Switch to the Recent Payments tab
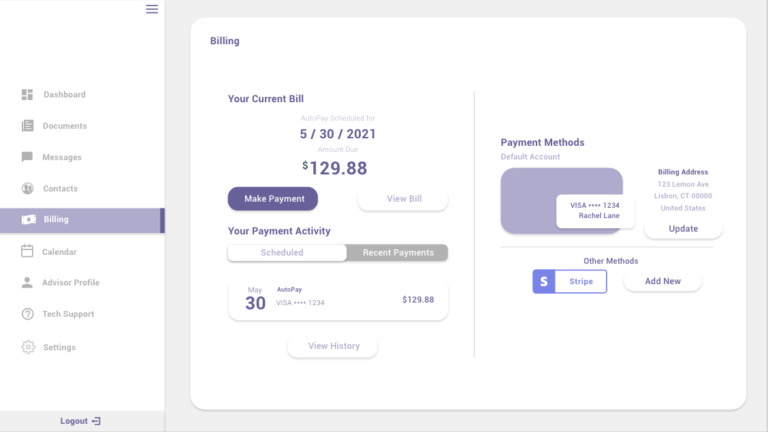768x432 pixels. 398,253
